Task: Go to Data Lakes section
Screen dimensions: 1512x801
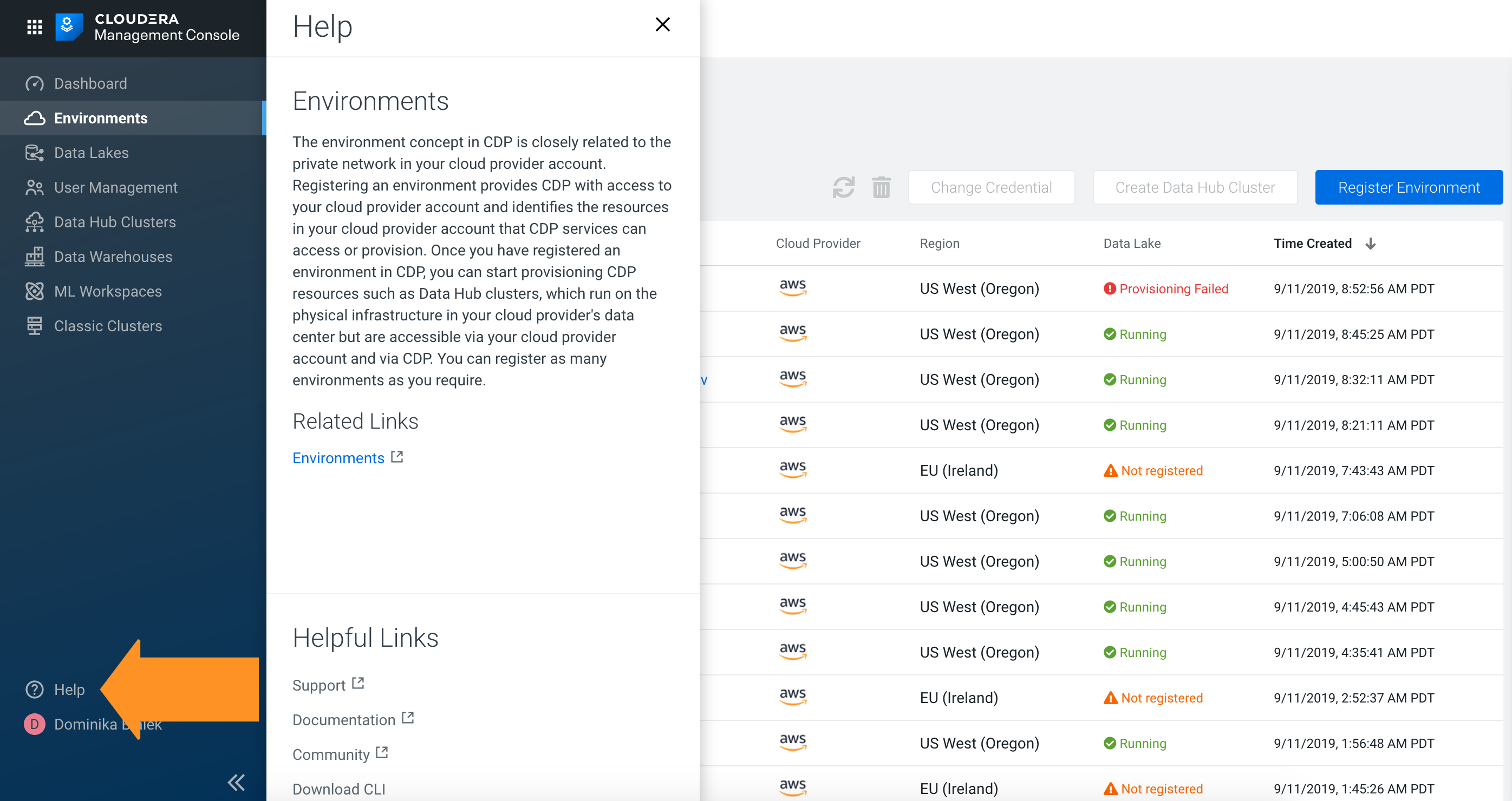Action: (x=91, y=153)
